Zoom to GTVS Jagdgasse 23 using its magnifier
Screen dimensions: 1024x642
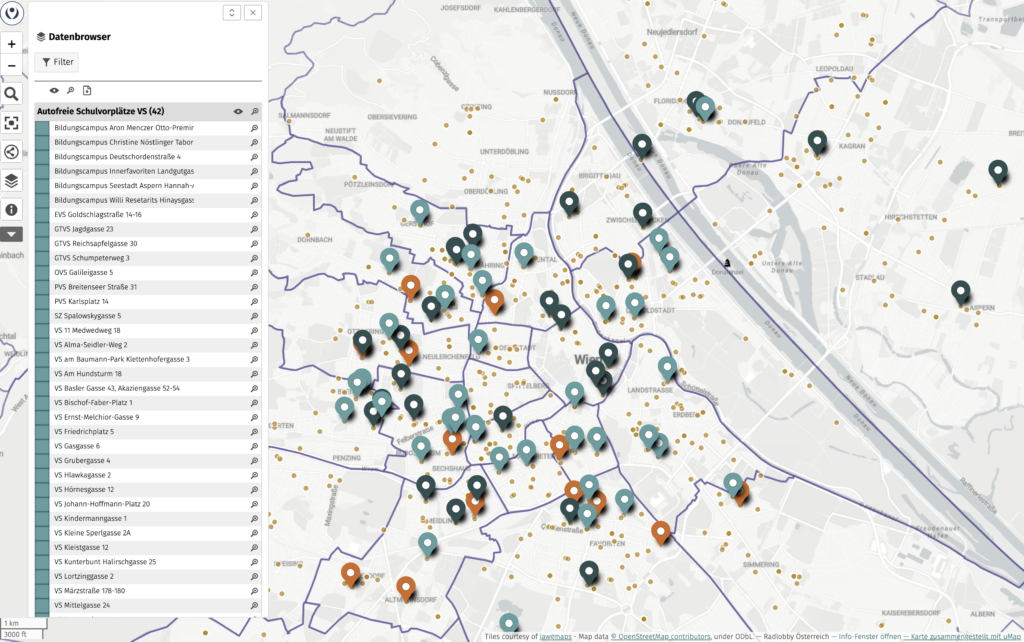[255, 229]
